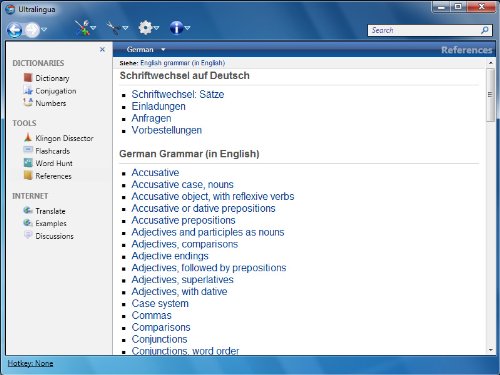Open the Schriftwechsel: Sätze link
Image resolution: width=500 pixels, height=375 pixels.
point(178,94)
